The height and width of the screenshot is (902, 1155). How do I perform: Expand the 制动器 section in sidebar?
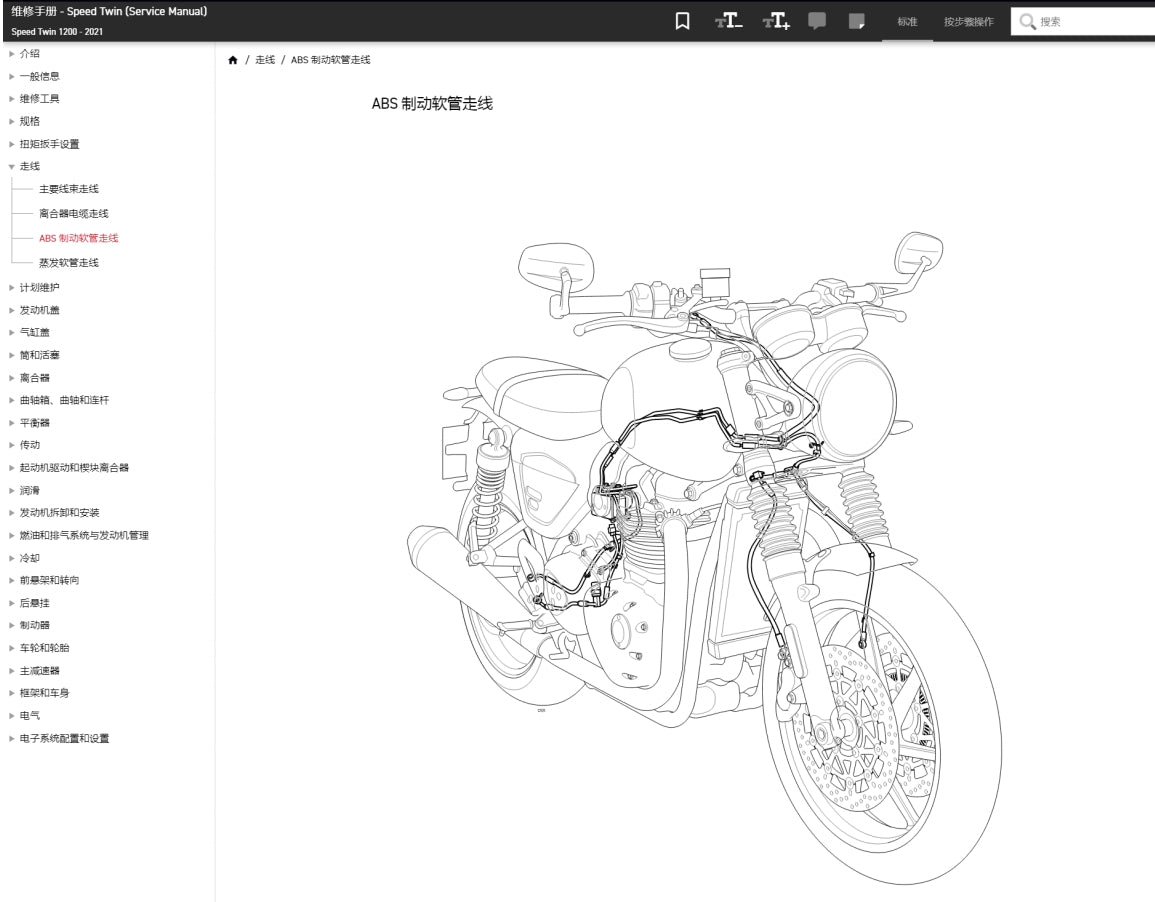click(x=35, y=625)
